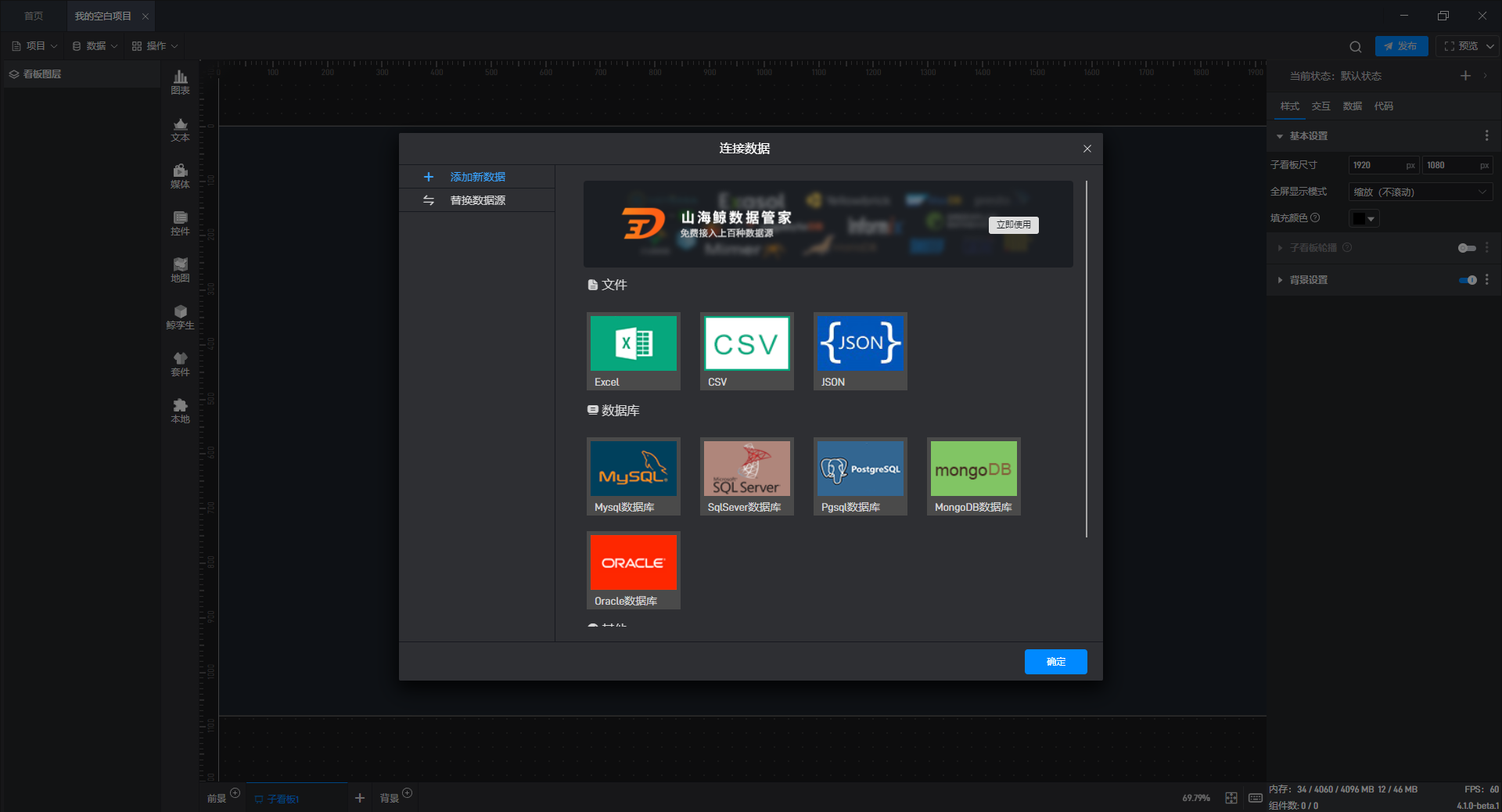
Task: Open the 填充颜色 color swatch
Action: [x=1364, y=219]
